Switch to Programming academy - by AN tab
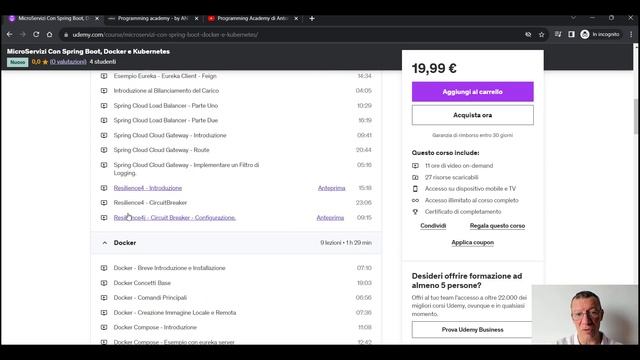Image resolution: width=640 pixels, height=360 pixels. (x=153, y=18)
